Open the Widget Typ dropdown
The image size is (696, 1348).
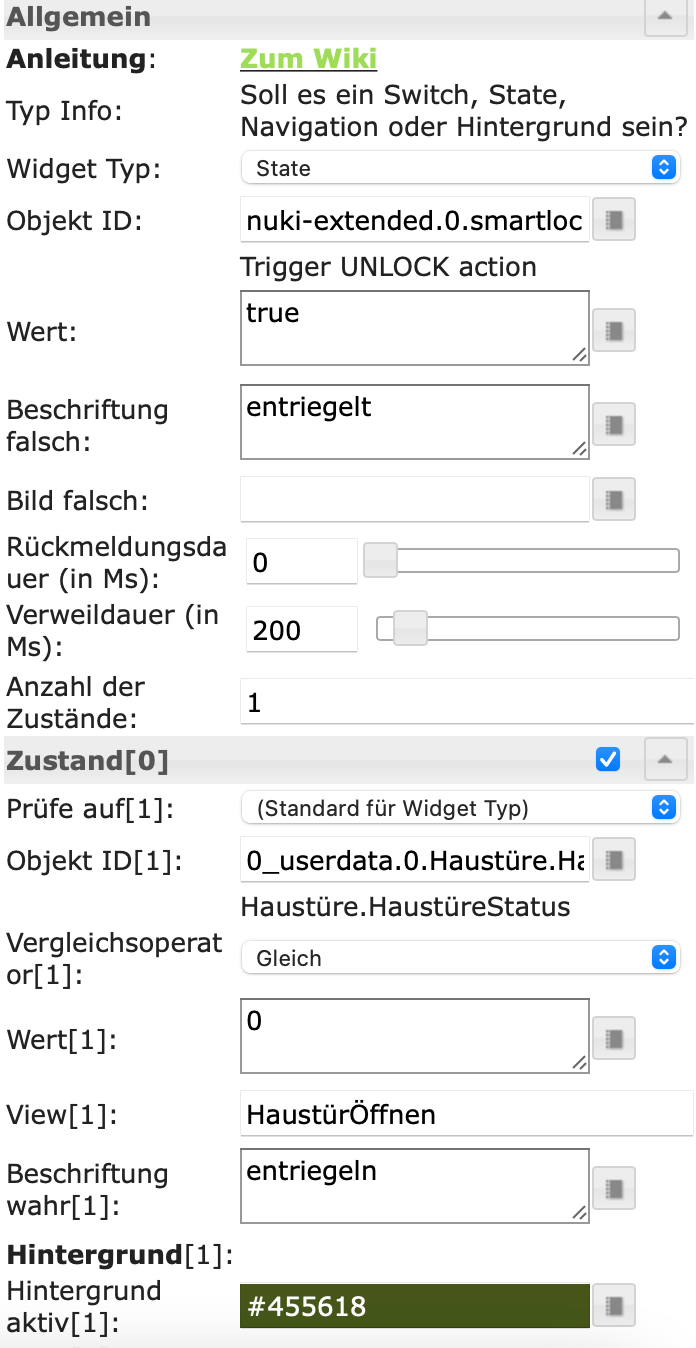(460, 168)
